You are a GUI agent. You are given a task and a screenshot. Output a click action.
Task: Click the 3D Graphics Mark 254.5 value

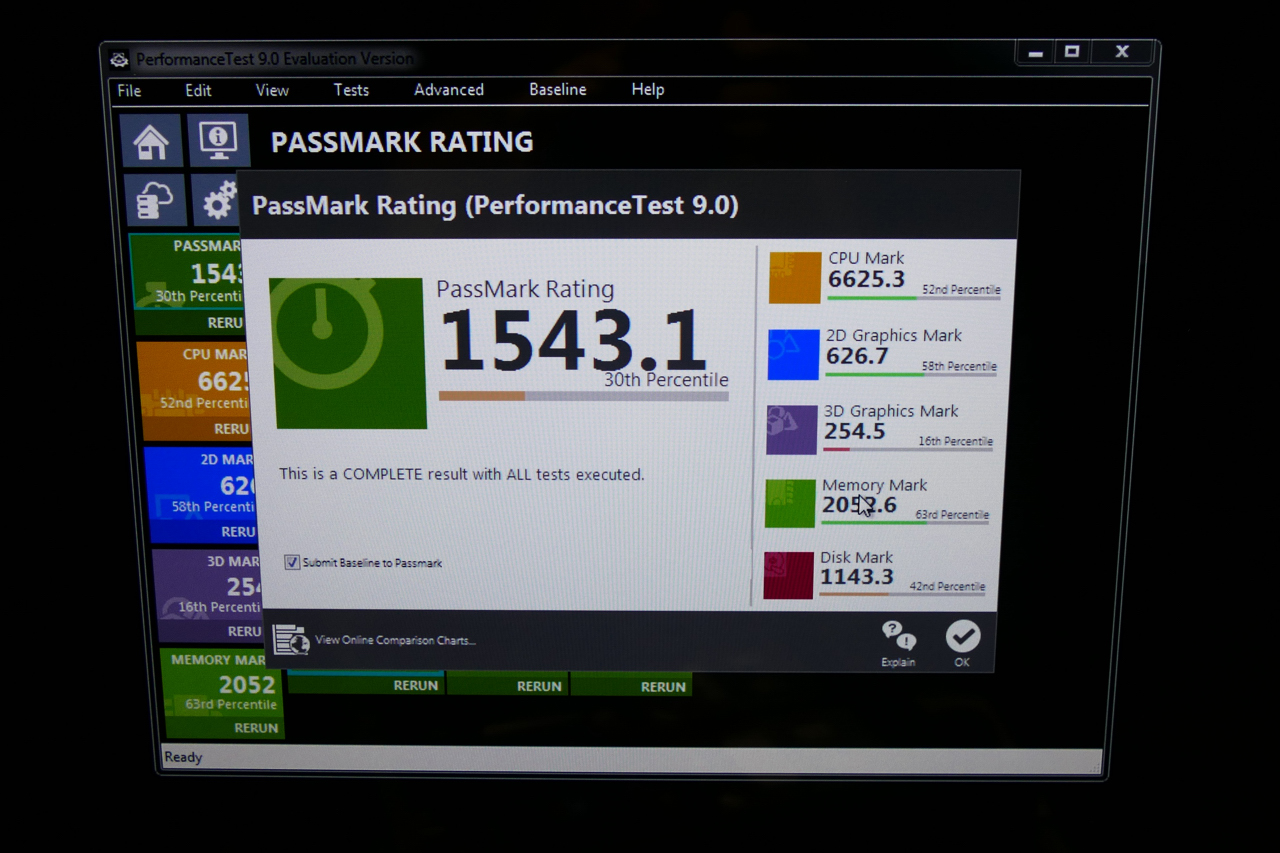(x=854, y=431)
